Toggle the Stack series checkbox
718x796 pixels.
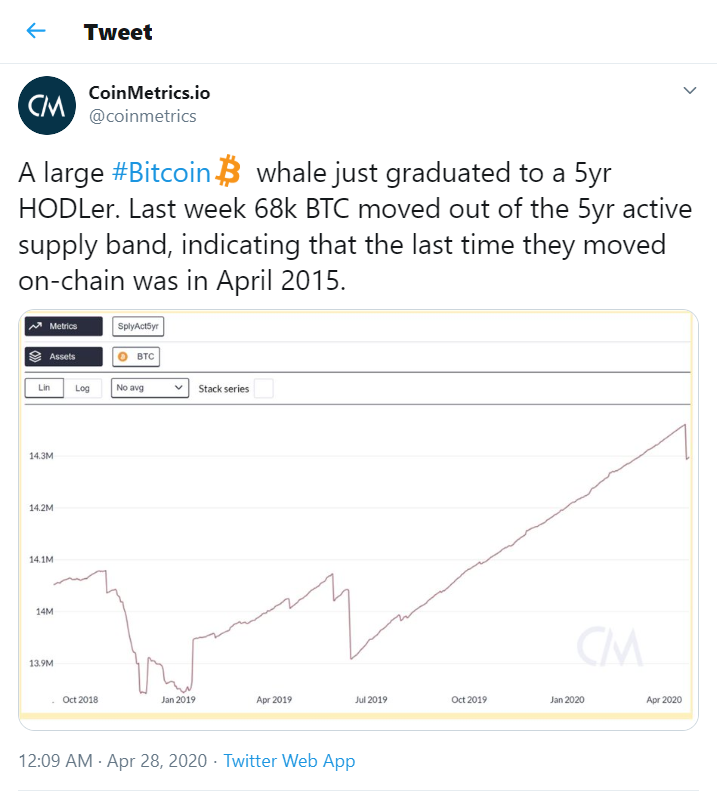264,388
